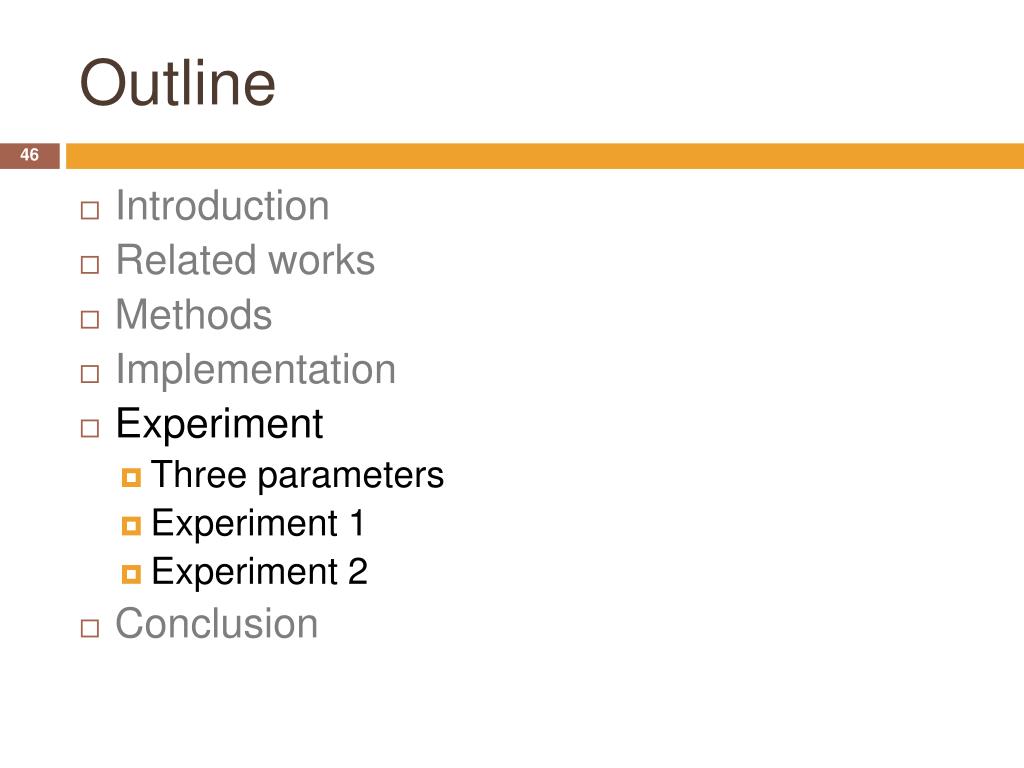Select the Conclusion outline item
Image resolution: width=1024 pixels, height=768 pixels.
(216, 624)
